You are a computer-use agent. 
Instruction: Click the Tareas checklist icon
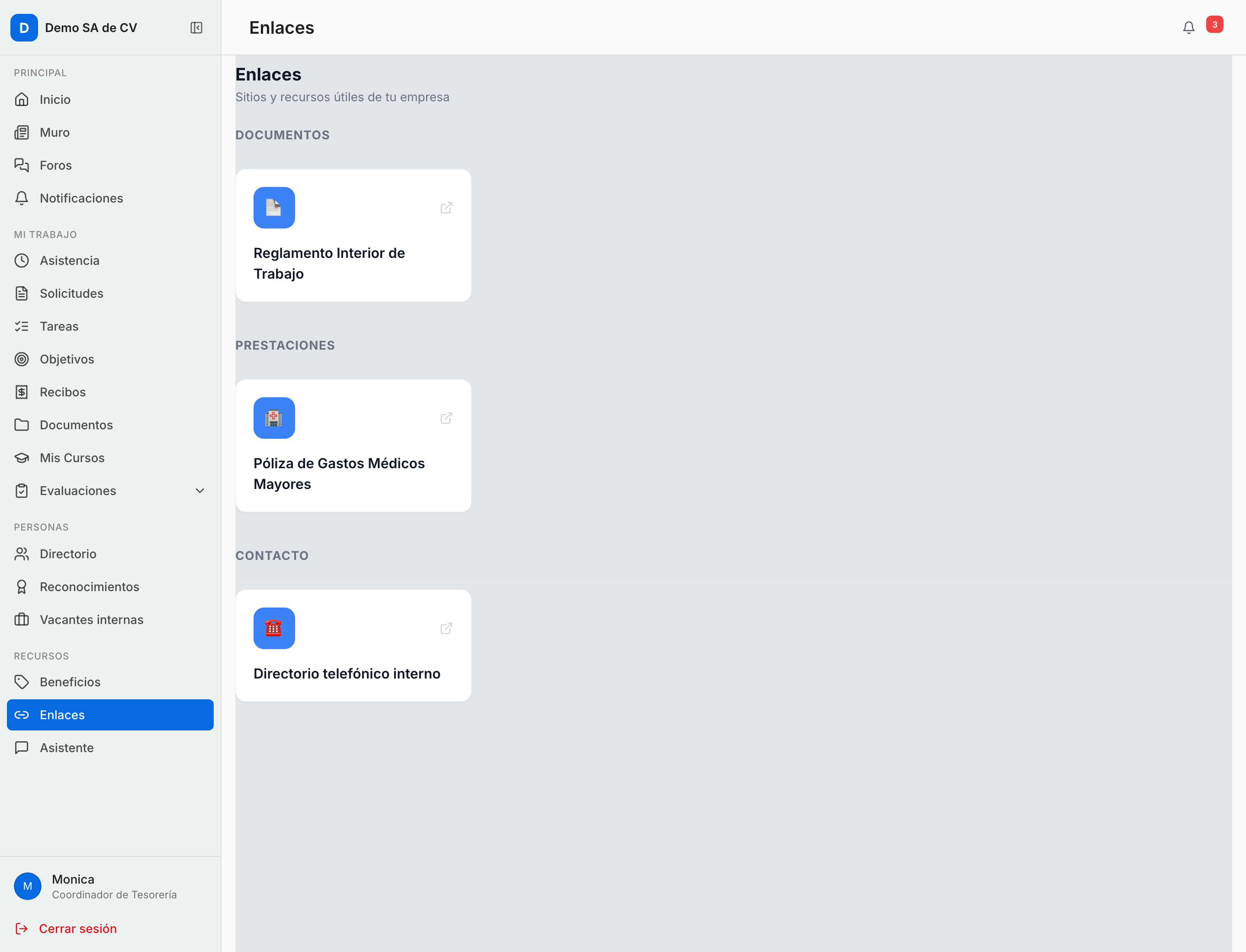(x=22, y=326)
